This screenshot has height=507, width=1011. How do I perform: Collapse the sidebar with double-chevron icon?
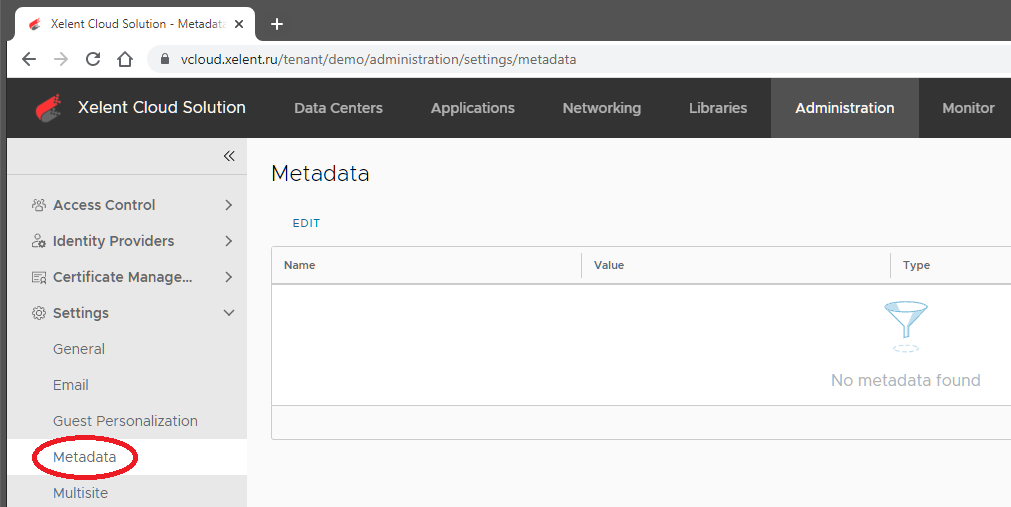pyautogui.click(x=229, y=156)
